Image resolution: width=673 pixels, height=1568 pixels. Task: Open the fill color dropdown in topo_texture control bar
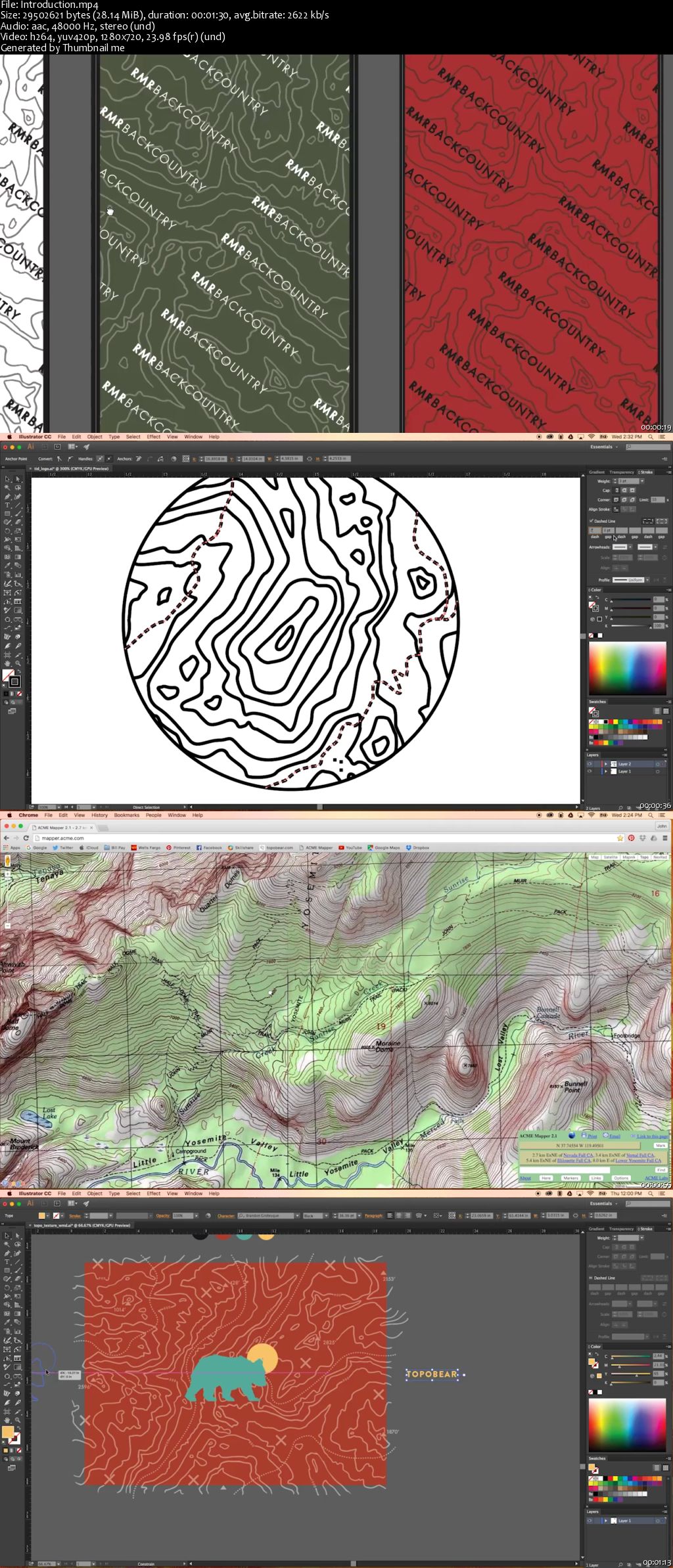(x=48, y=1215)
